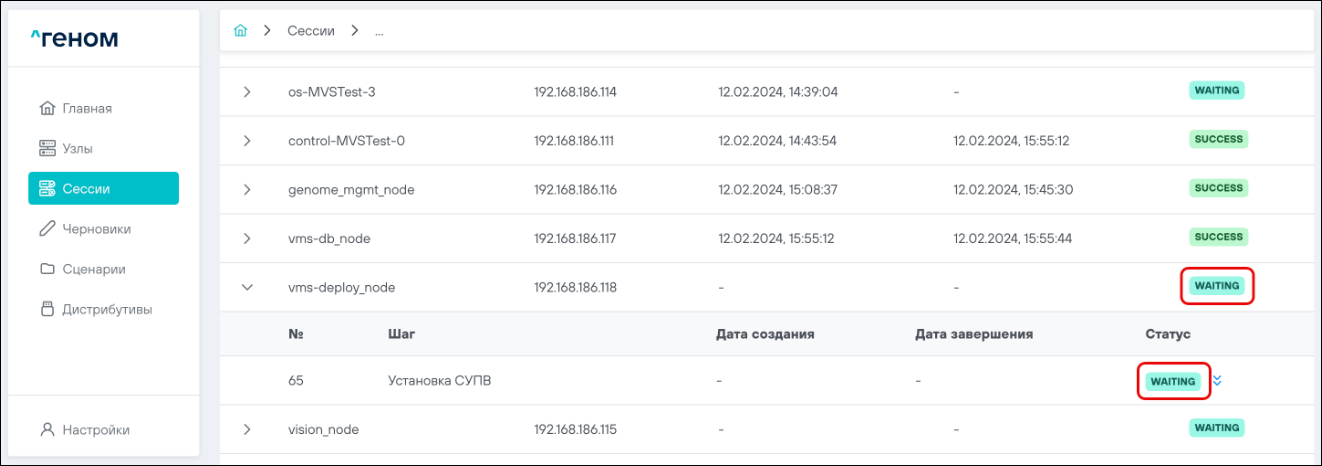The height and width of the screenshot is (466, 1322).
Task: Click the Сессии sidebar icon
Action: point(47,188)
